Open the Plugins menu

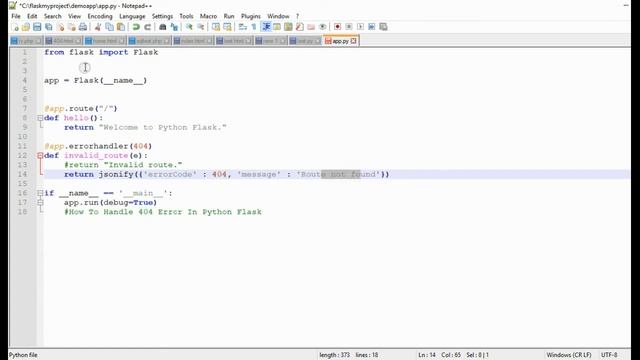[x=251, y=16]
